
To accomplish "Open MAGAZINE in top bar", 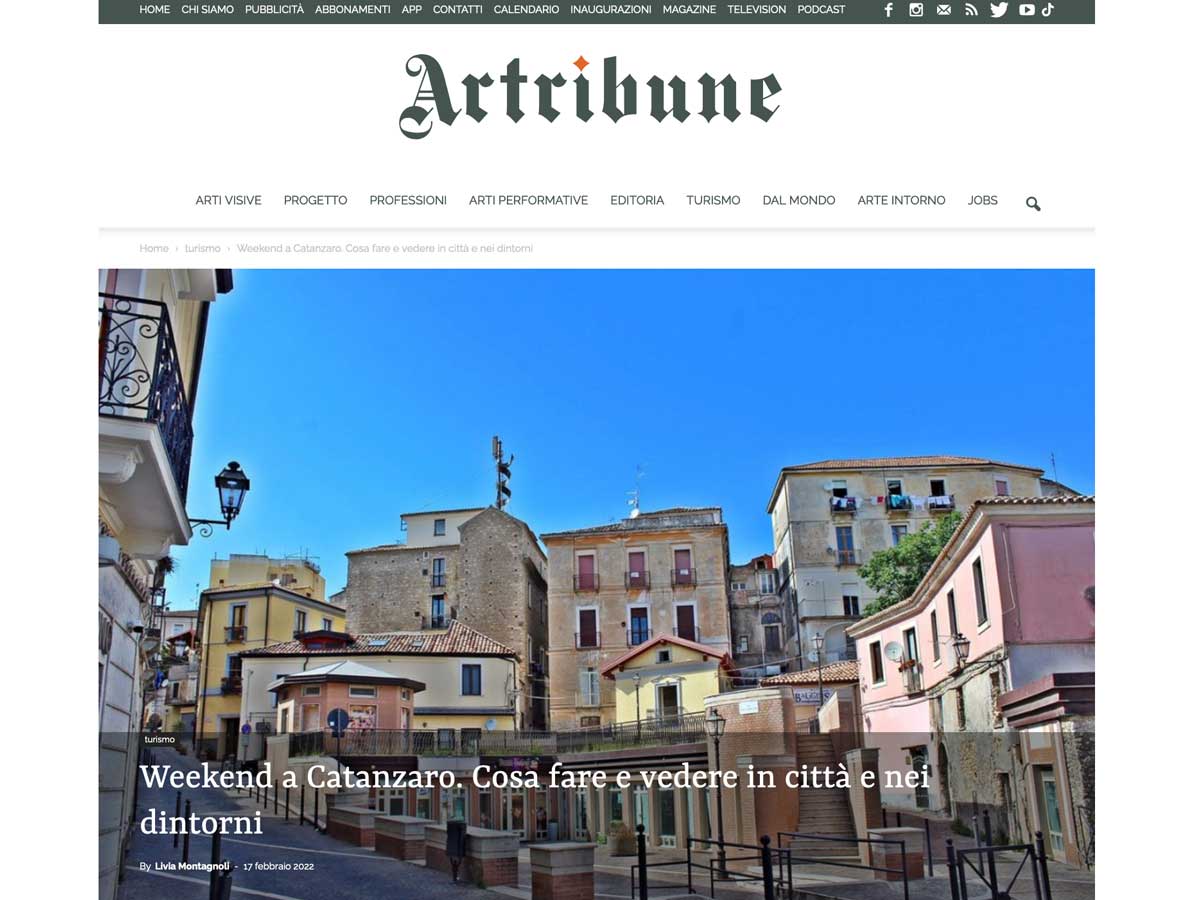I will tap(689, 10).
